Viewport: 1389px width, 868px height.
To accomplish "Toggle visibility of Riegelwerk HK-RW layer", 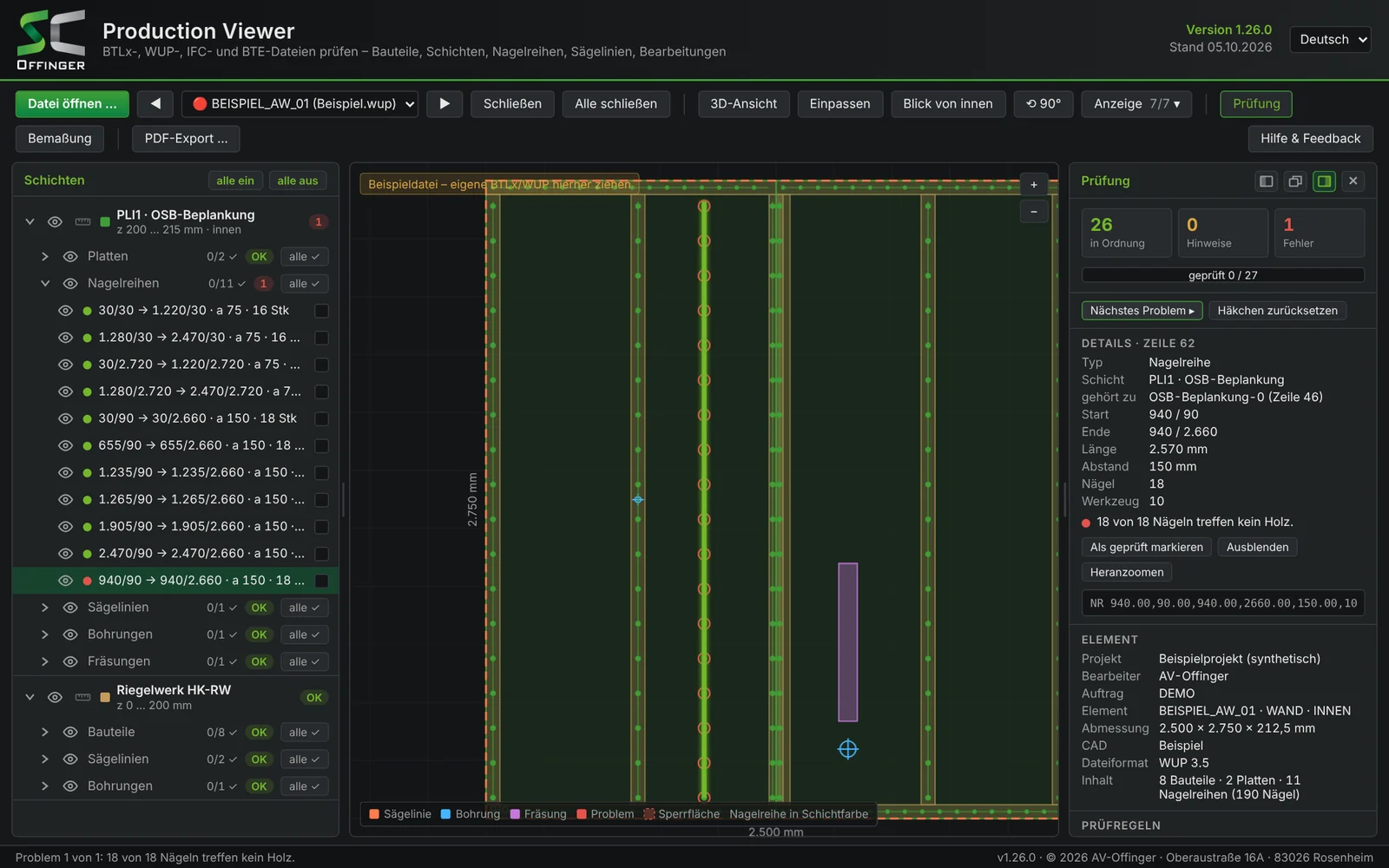I will (55, 697).
